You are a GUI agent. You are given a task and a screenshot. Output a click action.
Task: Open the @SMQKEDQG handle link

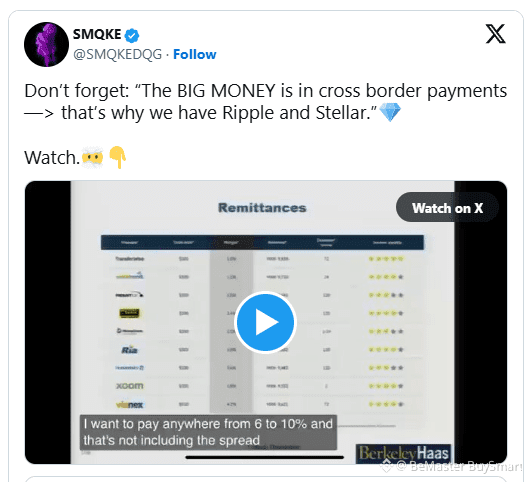(x=117, y=54)
